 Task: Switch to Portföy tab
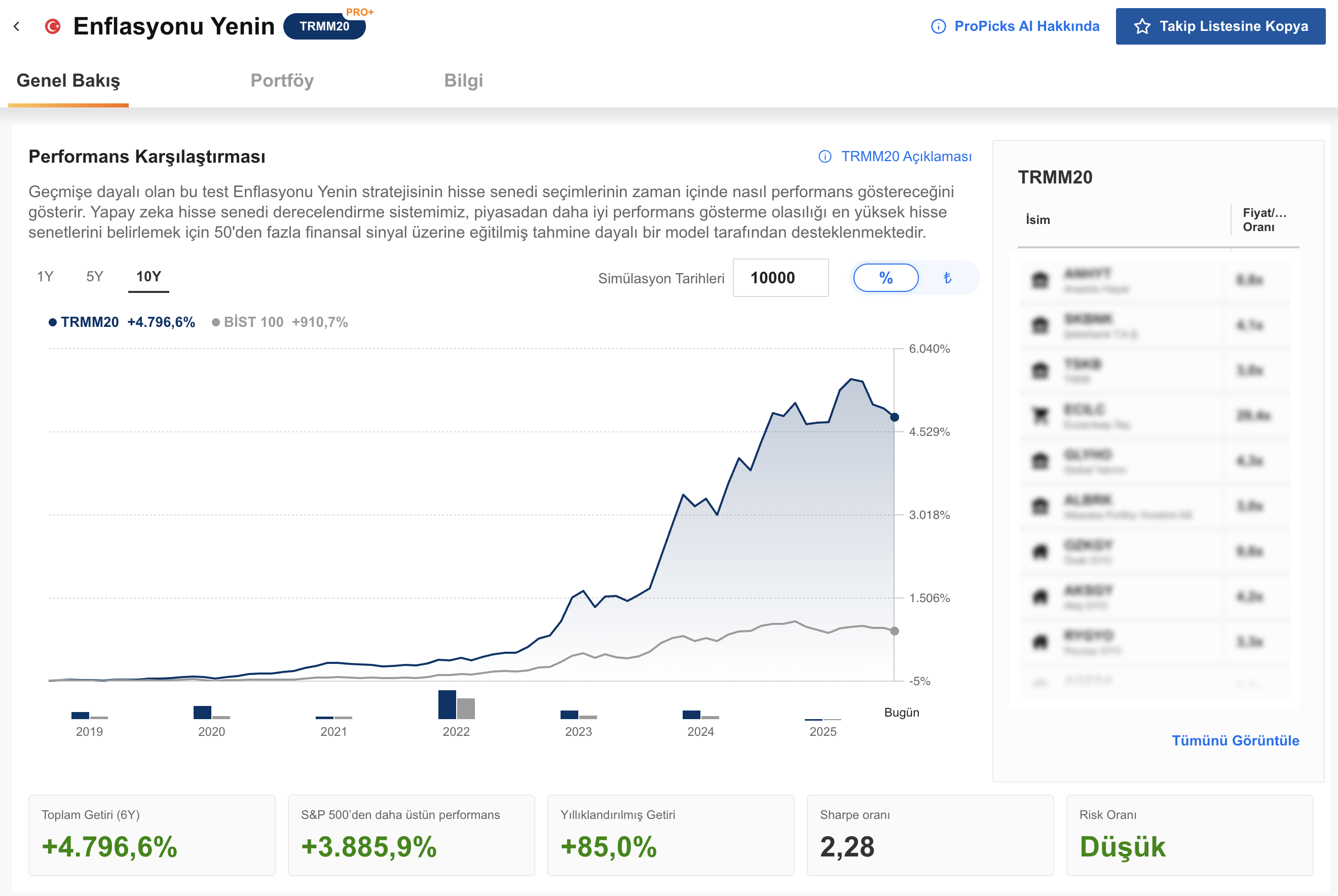tap(282, 81)
